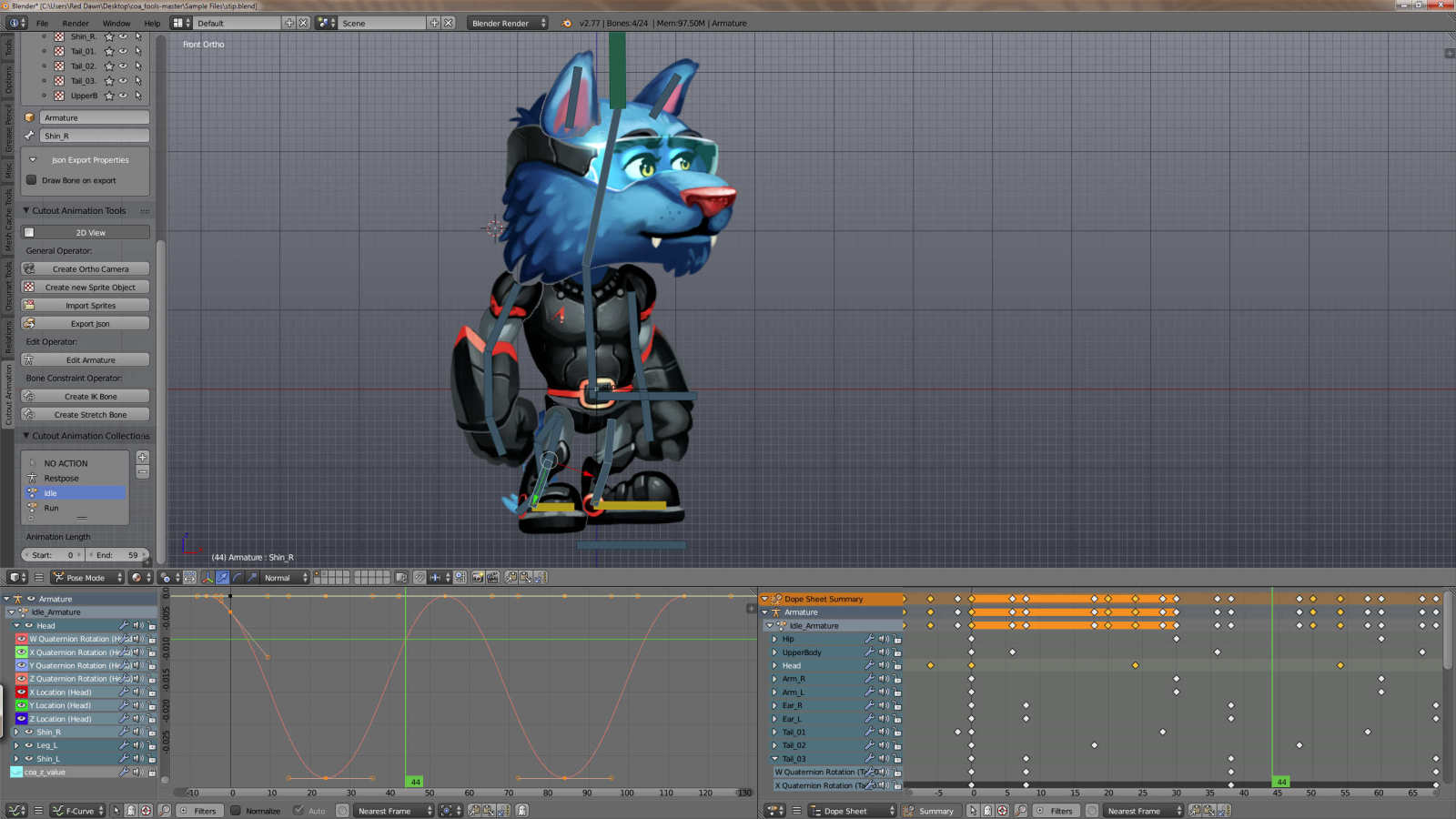Mute the UpperBody channel in Dope Sheet
The width and height of the screenshot is (1456, 819).
pyautogui.click(x=883, y=652)
